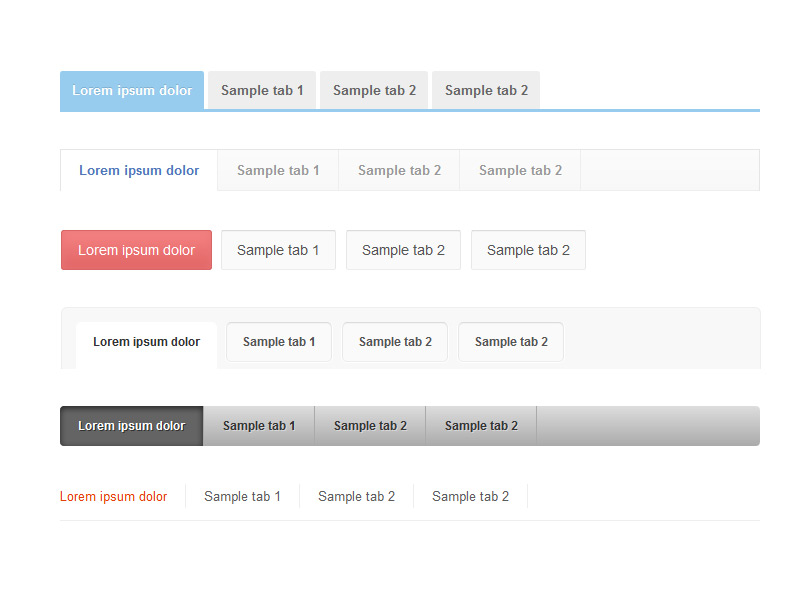Click the red 'Lorem ipsum dolor' button
The width and height of the screenshot is (800, 597).
click(136, 250)
